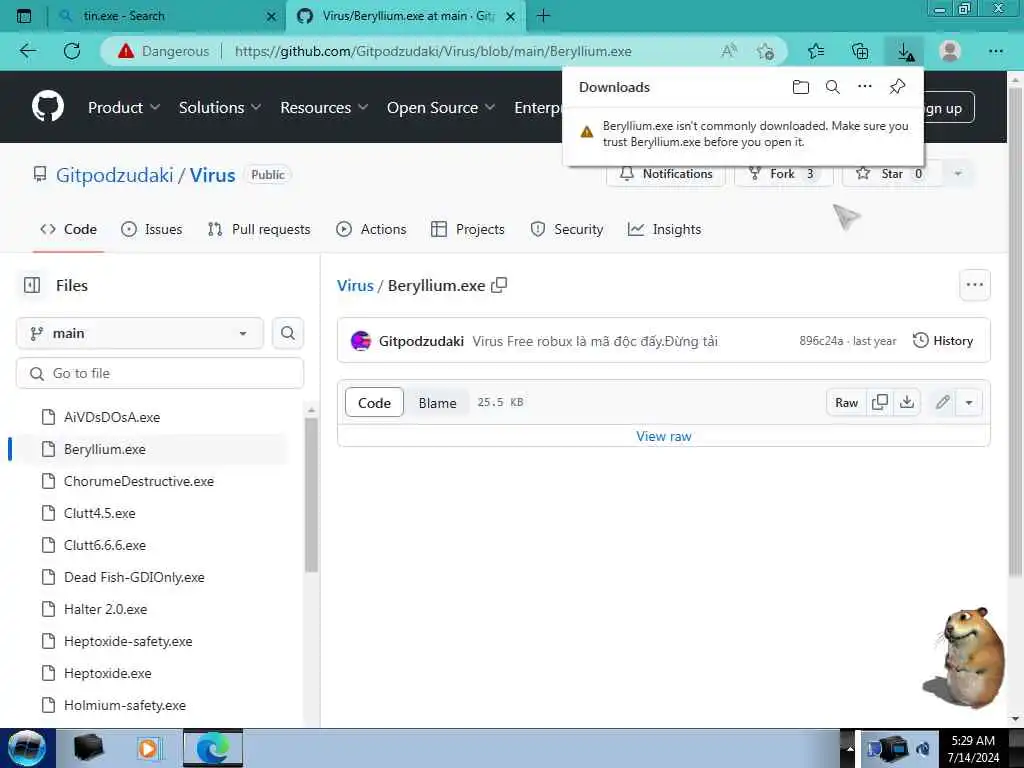Open more options in Downloads panel

tap(865, 86)
